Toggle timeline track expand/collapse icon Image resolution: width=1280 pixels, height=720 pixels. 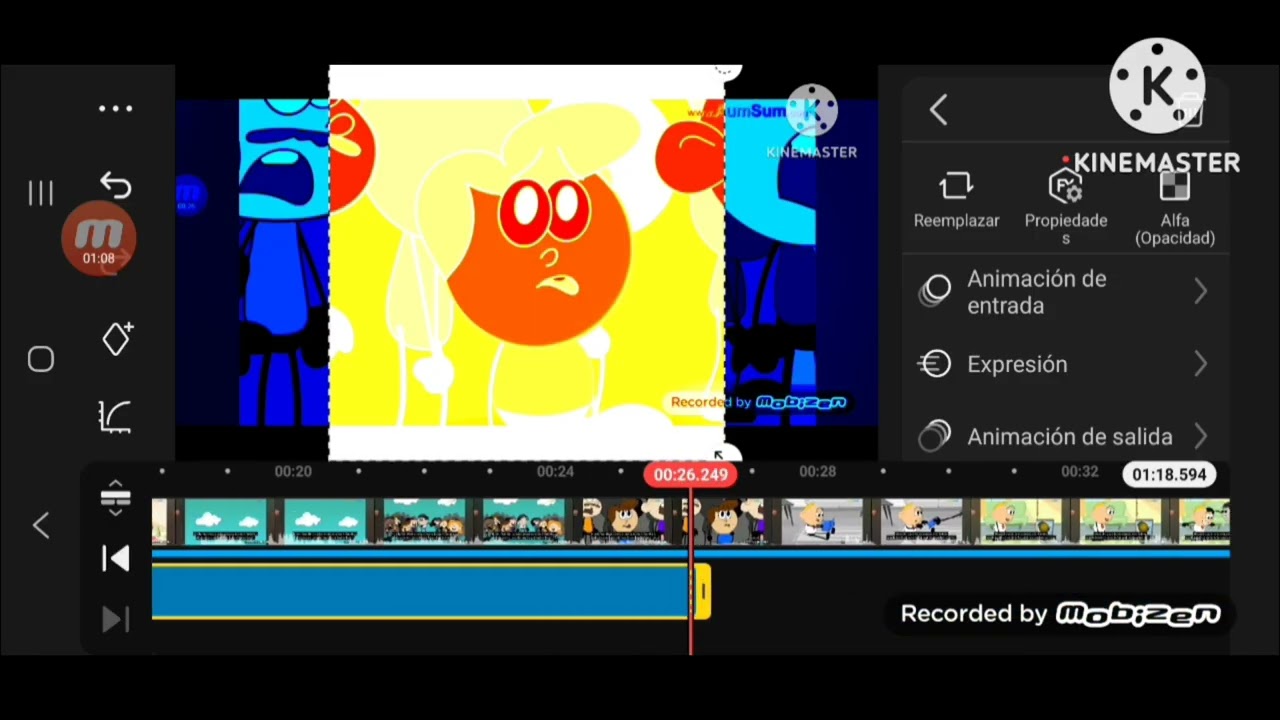tap(115, 499)
